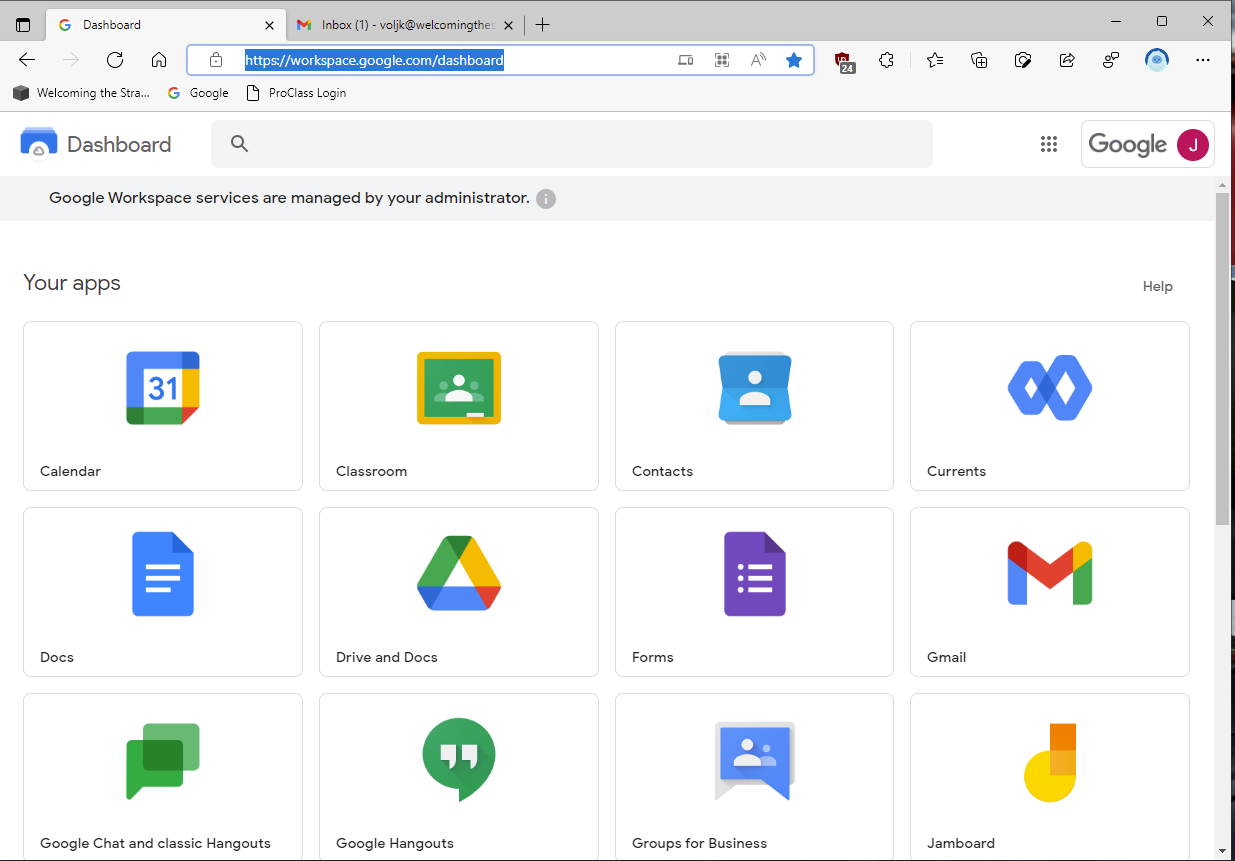Click the info icon beside administrator notice
The image size is (1235, 861).
546,199
